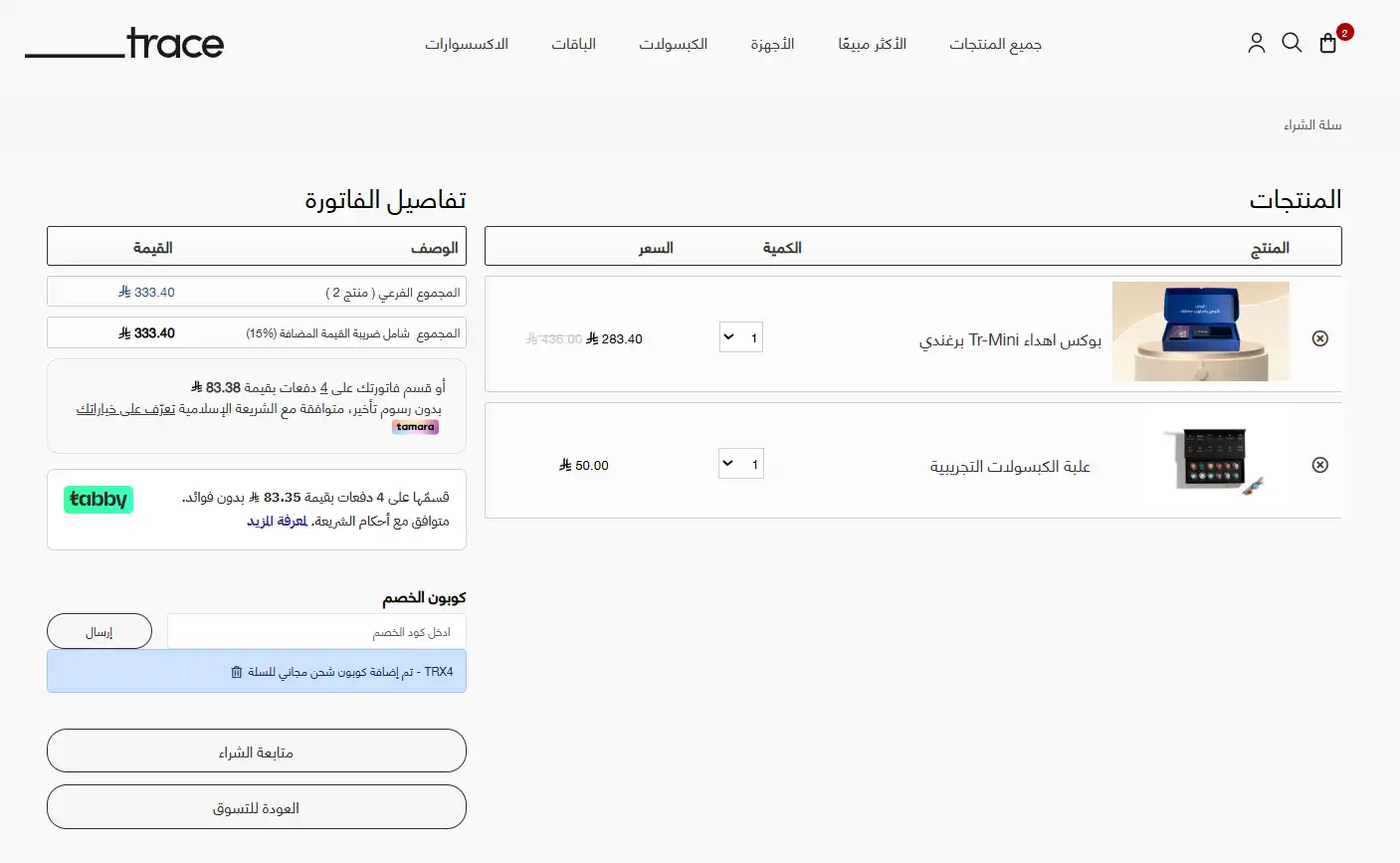Screen dimensions: 1400x863
Task: Click the السعر column header
Action: pos(656,248)
